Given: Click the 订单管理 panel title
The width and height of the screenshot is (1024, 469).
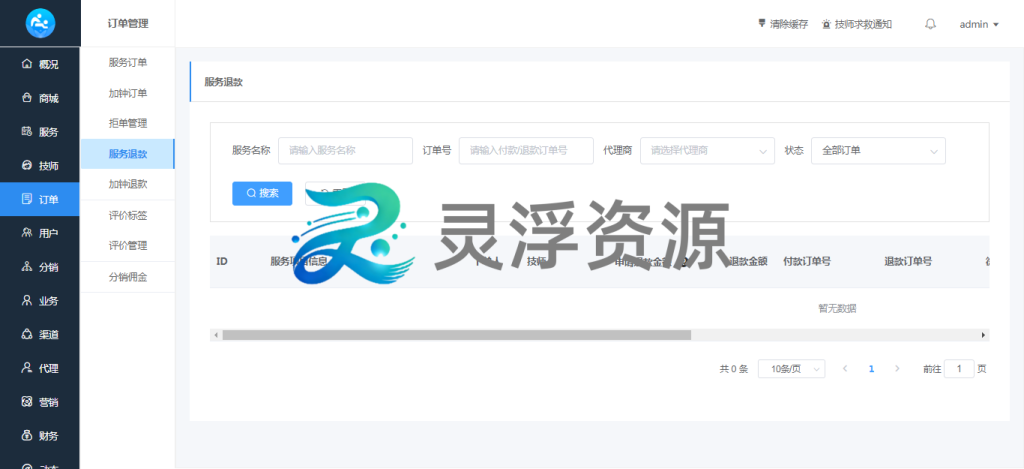Looking at the screenshot, I should click(x=128, y=24).
